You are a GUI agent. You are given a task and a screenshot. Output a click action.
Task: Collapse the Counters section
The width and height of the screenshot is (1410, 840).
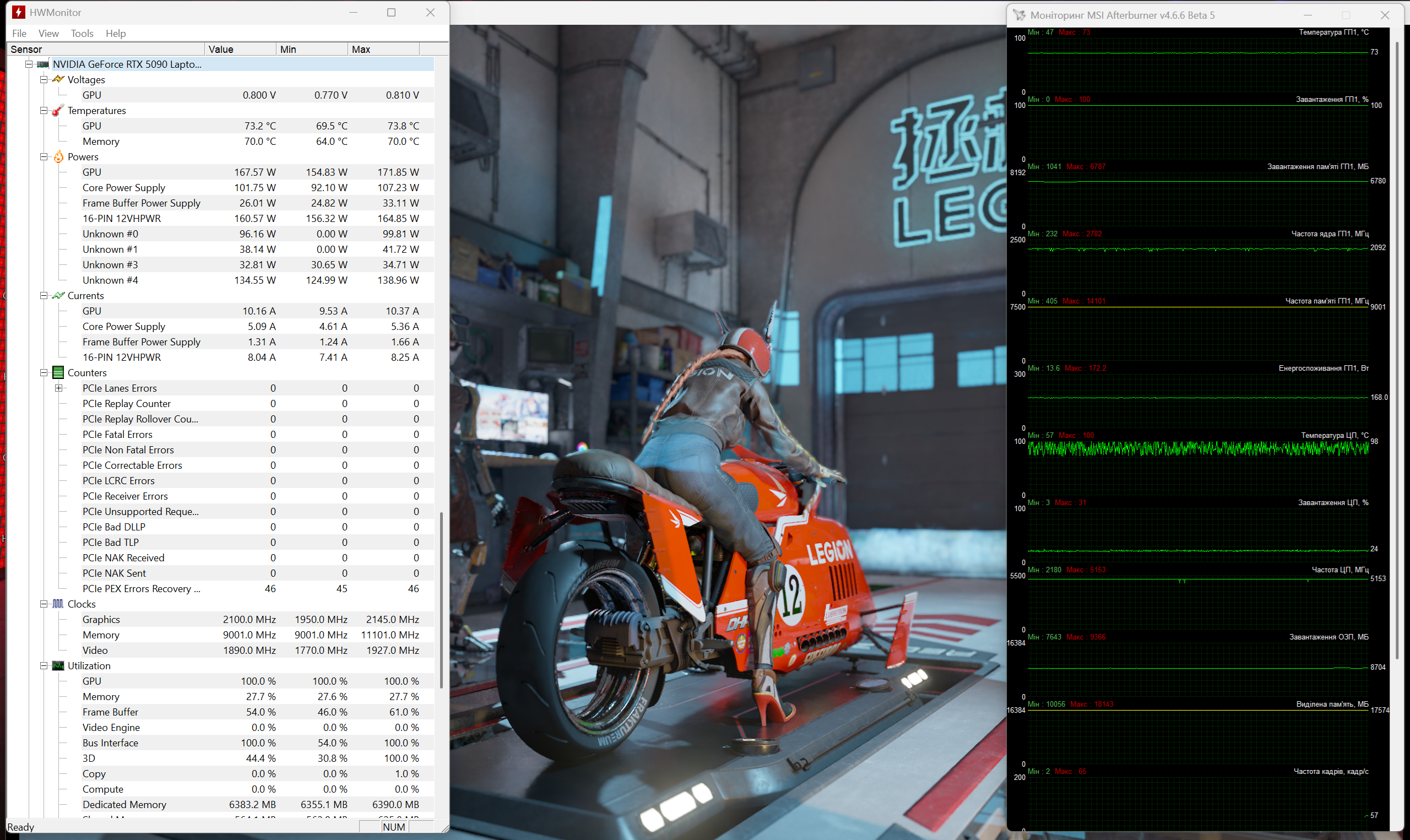tap(44, 372)
